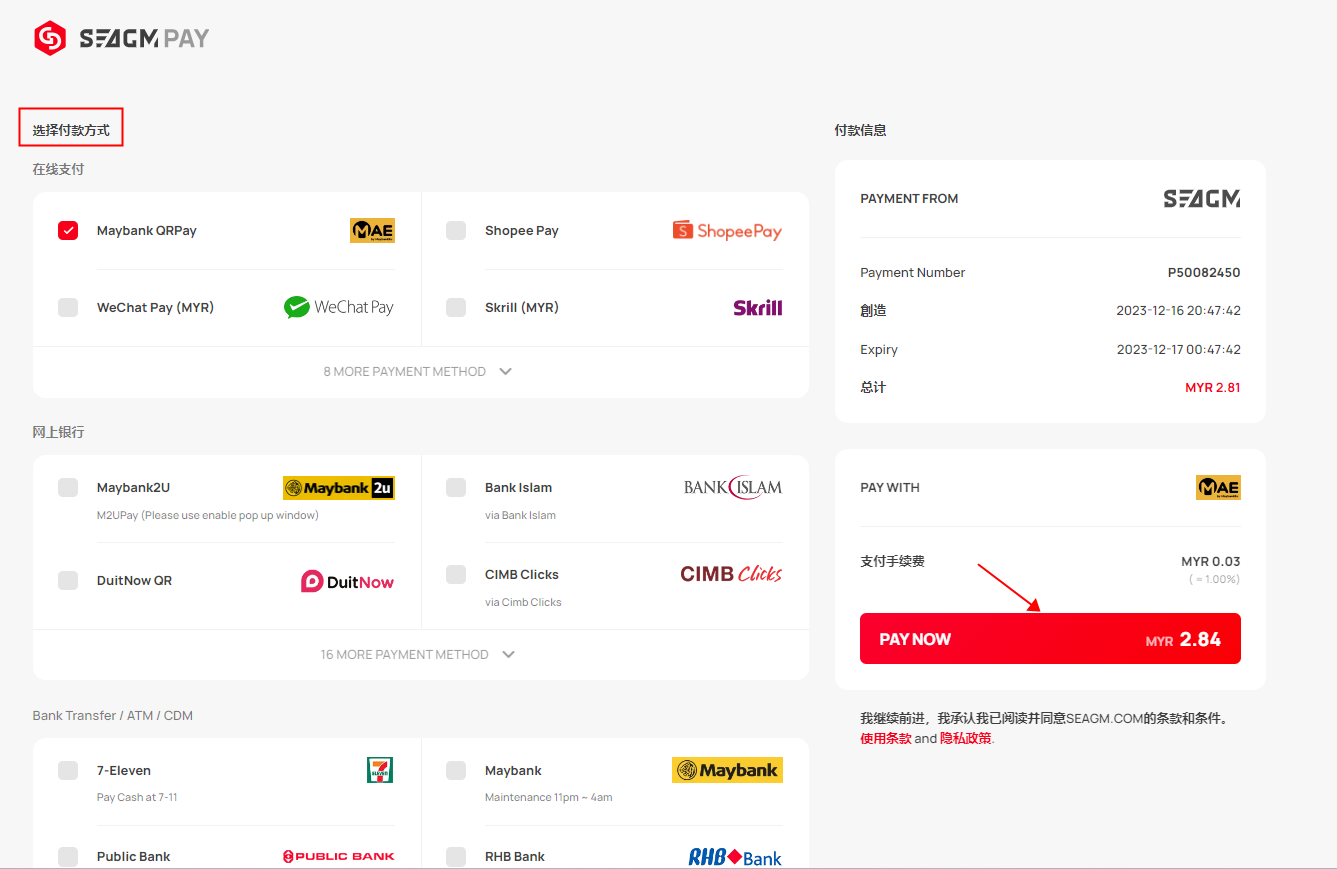Click the Bank Islam label
1337x869 pixels.
tap(519, 488)
